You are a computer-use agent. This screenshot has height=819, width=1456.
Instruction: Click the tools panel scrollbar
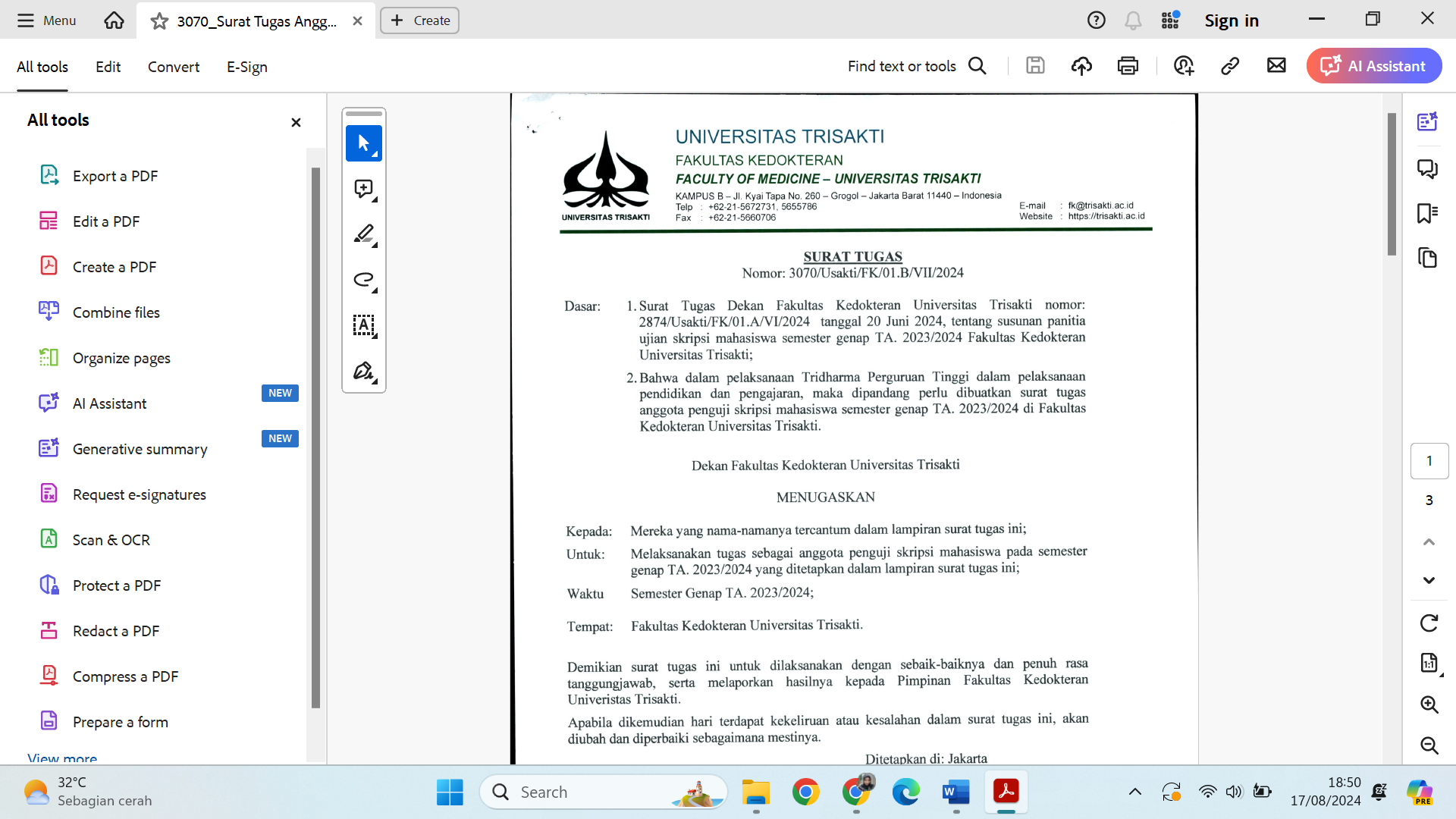(x=315, y=438)
